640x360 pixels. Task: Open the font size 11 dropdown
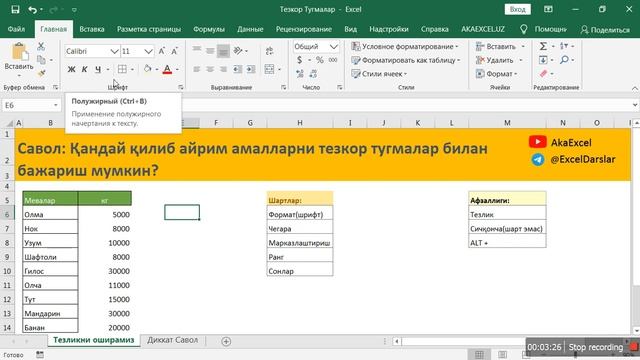148,51
